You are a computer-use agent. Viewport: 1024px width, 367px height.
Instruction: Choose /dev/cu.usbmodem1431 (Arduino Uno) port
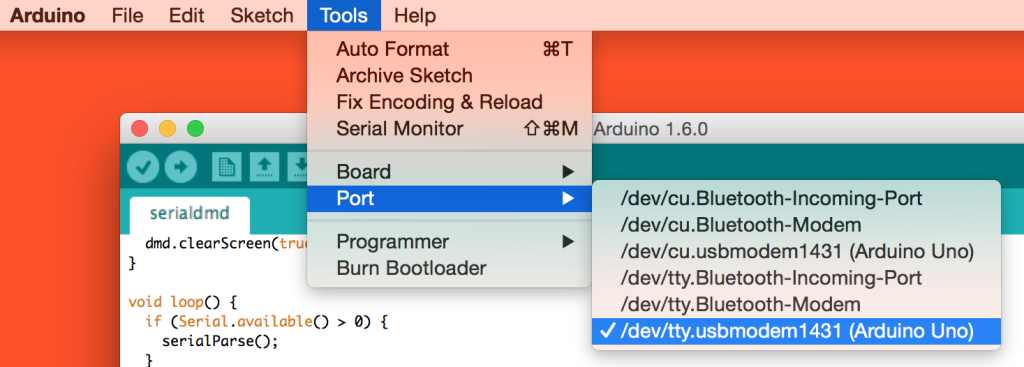point(796,251)
